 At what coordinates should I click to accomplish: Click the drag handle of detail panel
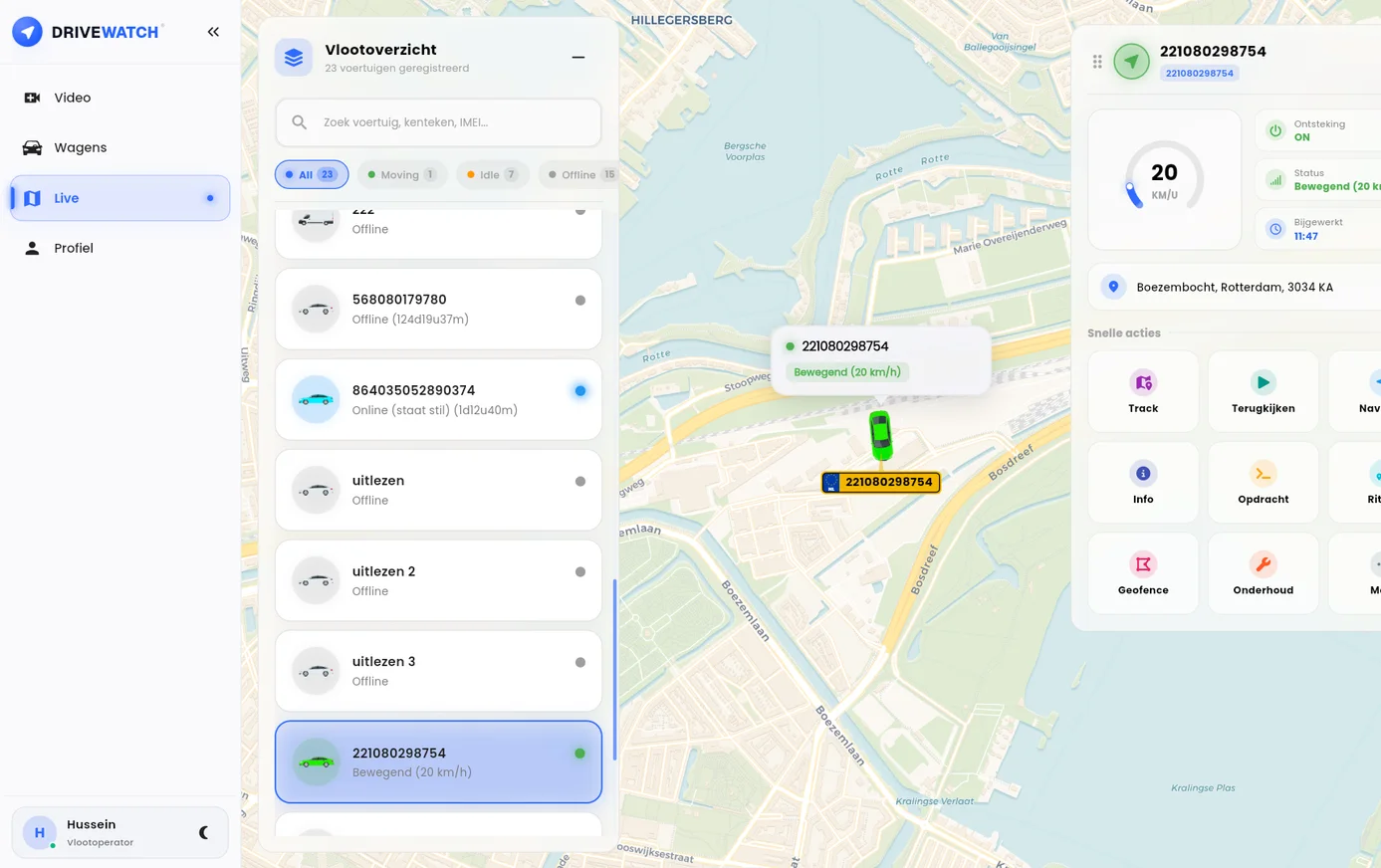tap(1097, 62)
